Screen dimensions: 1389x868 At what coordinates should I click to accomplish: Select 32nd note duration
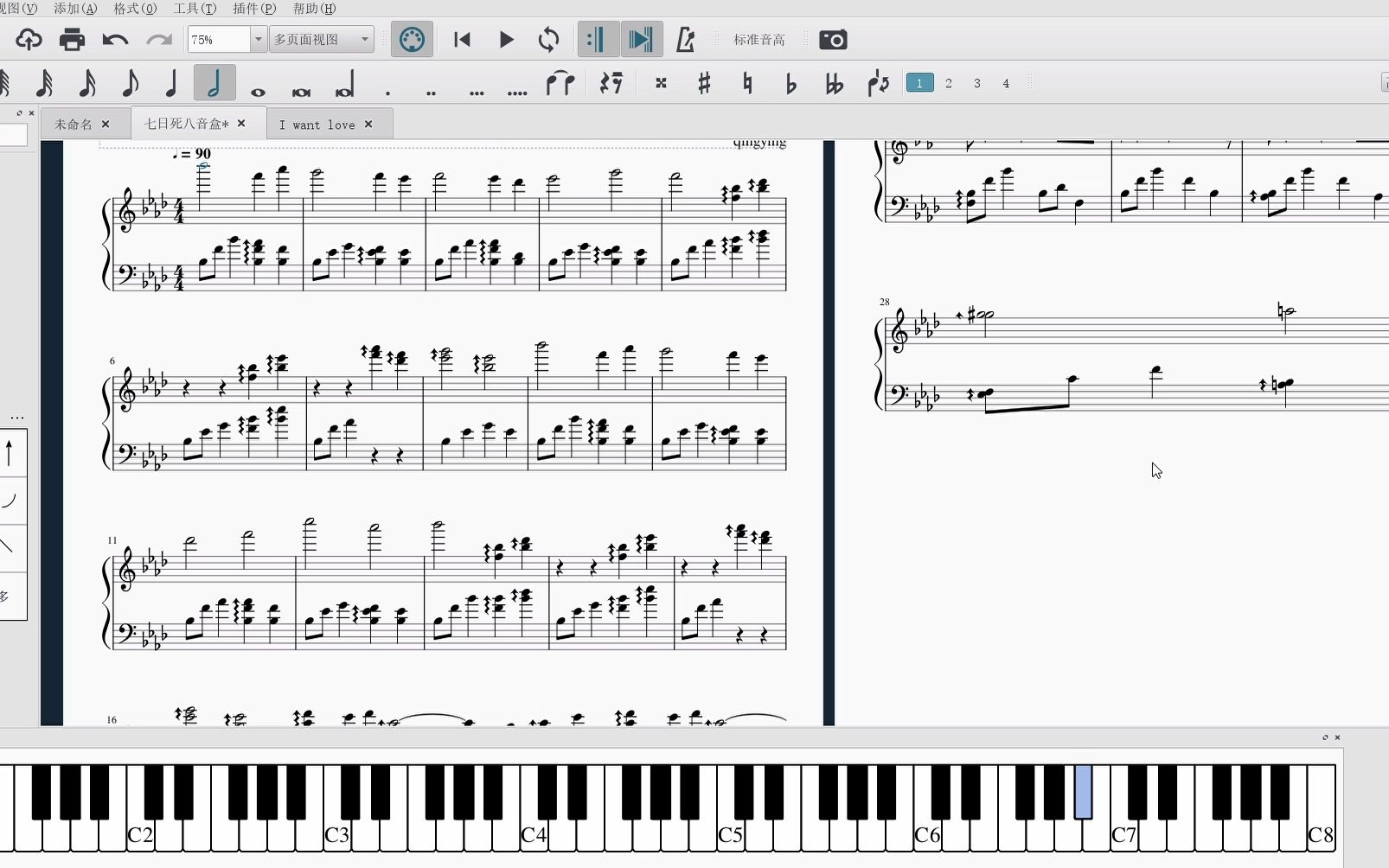[44, 84]
